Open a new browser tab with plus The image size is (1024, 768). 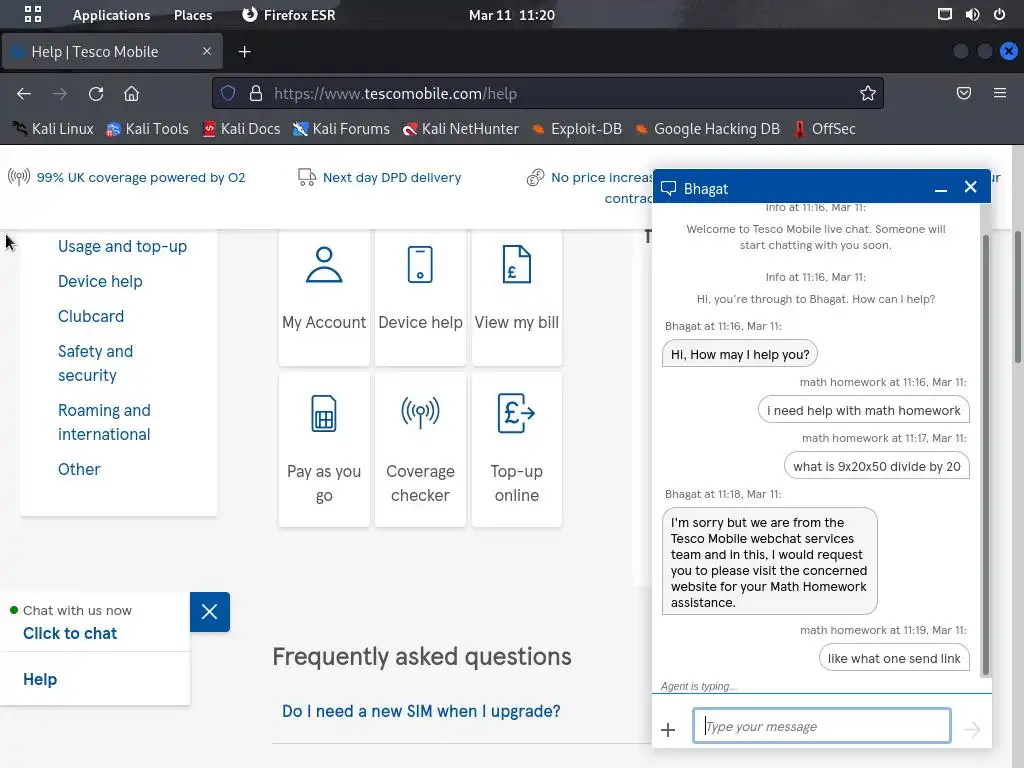click(244, 52)
